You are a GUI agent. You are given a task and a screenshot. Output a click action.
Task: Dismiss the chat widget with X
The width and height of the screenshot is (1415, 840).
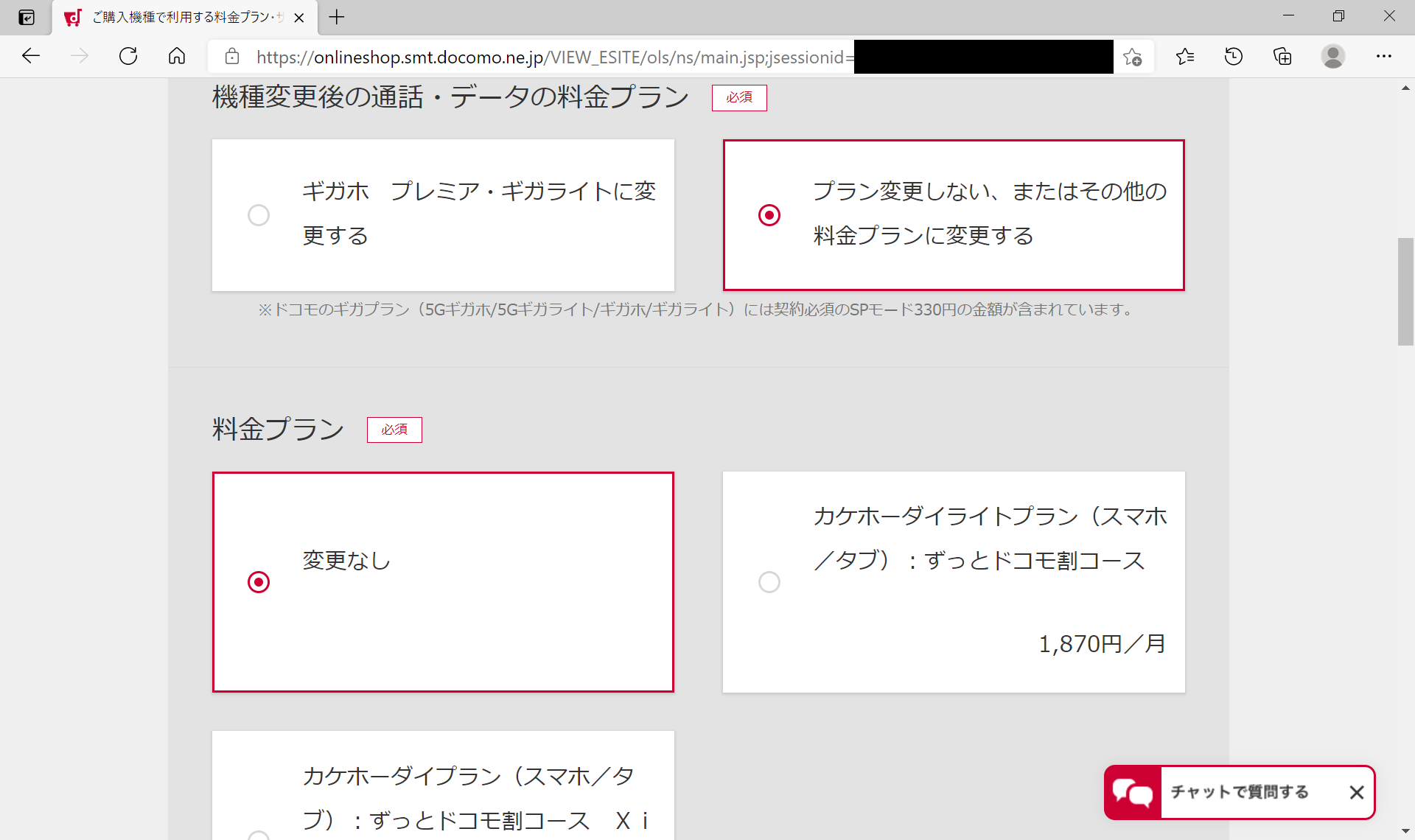tap(1356, 793)
